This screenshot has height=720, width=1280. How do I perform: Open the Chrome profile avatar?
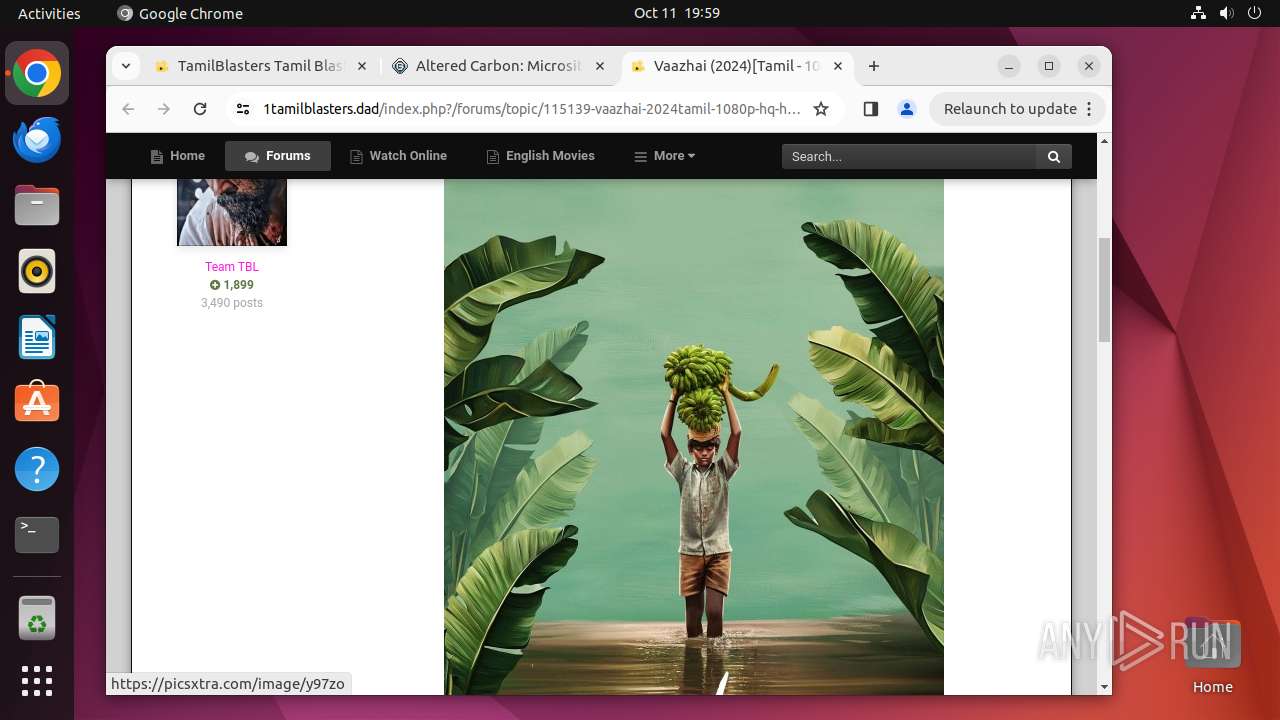coord(907,109)
